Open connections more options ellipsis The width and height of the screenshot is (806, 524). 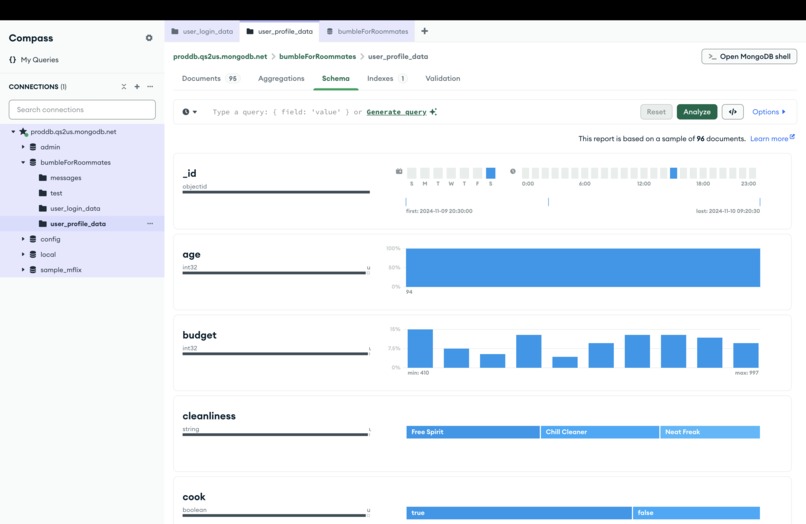[150, 87]
